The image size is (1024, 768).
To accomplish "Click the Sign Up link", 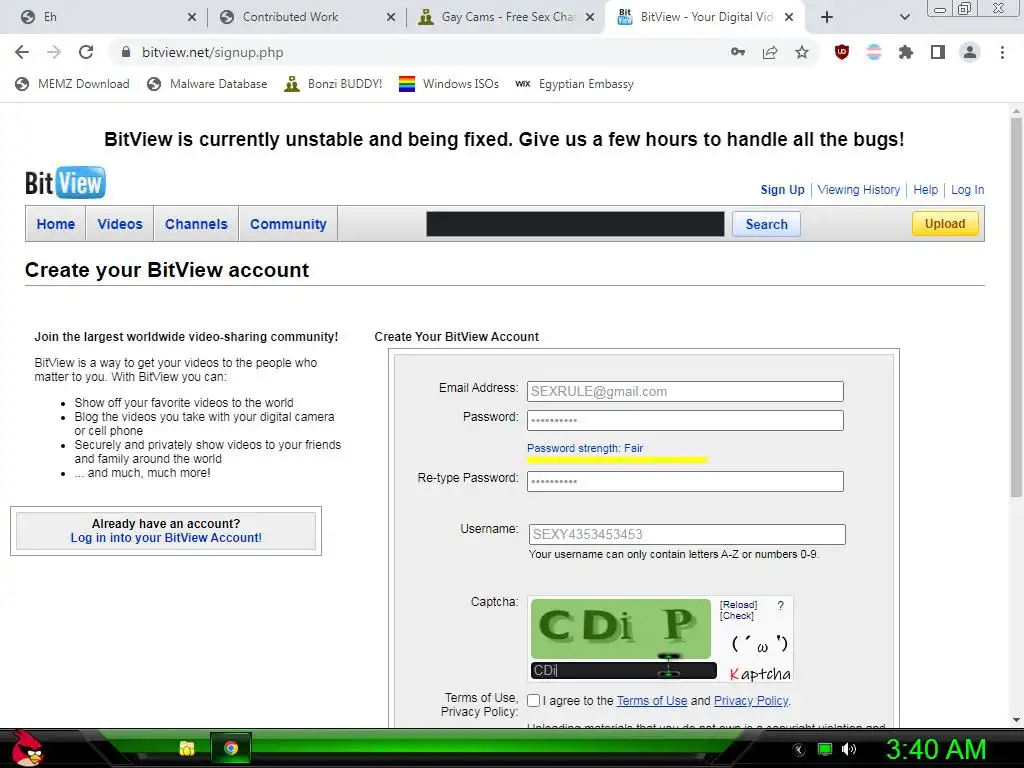I will click(x=782, y=189).
